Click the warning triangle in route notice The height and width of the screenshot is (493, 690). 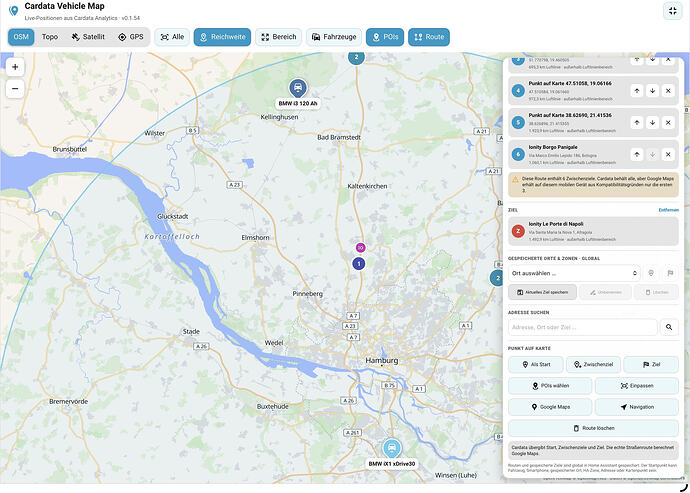(515, 179)
